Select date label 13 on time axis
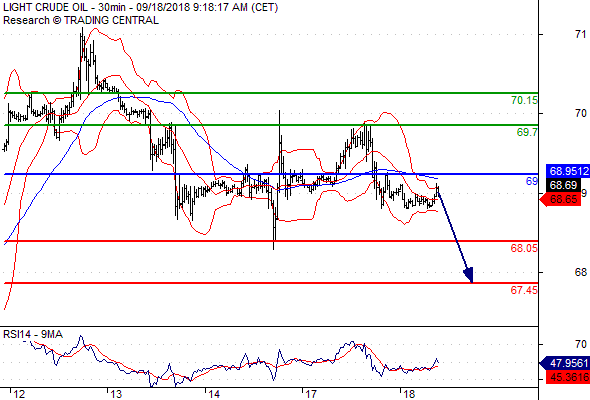 tap(116, 394)
